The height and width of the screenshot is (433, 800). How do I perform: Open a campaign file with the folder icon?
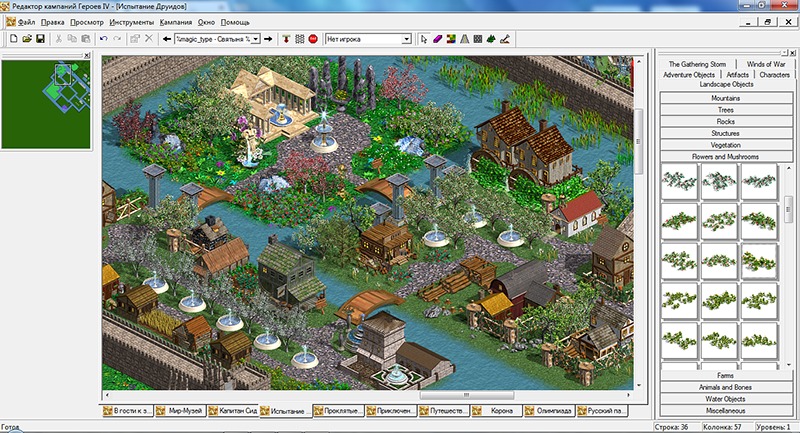coord(27,39)
